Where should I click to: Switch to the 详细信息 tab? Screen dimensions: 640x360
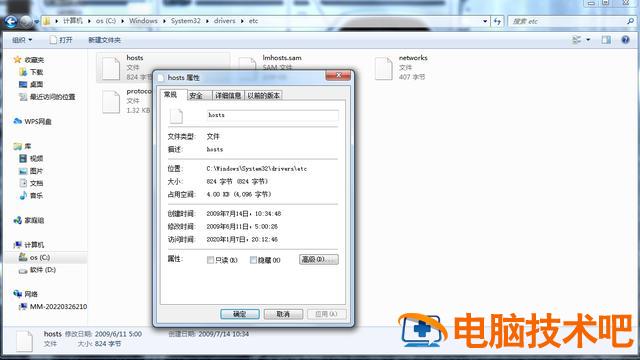(228, 96)
